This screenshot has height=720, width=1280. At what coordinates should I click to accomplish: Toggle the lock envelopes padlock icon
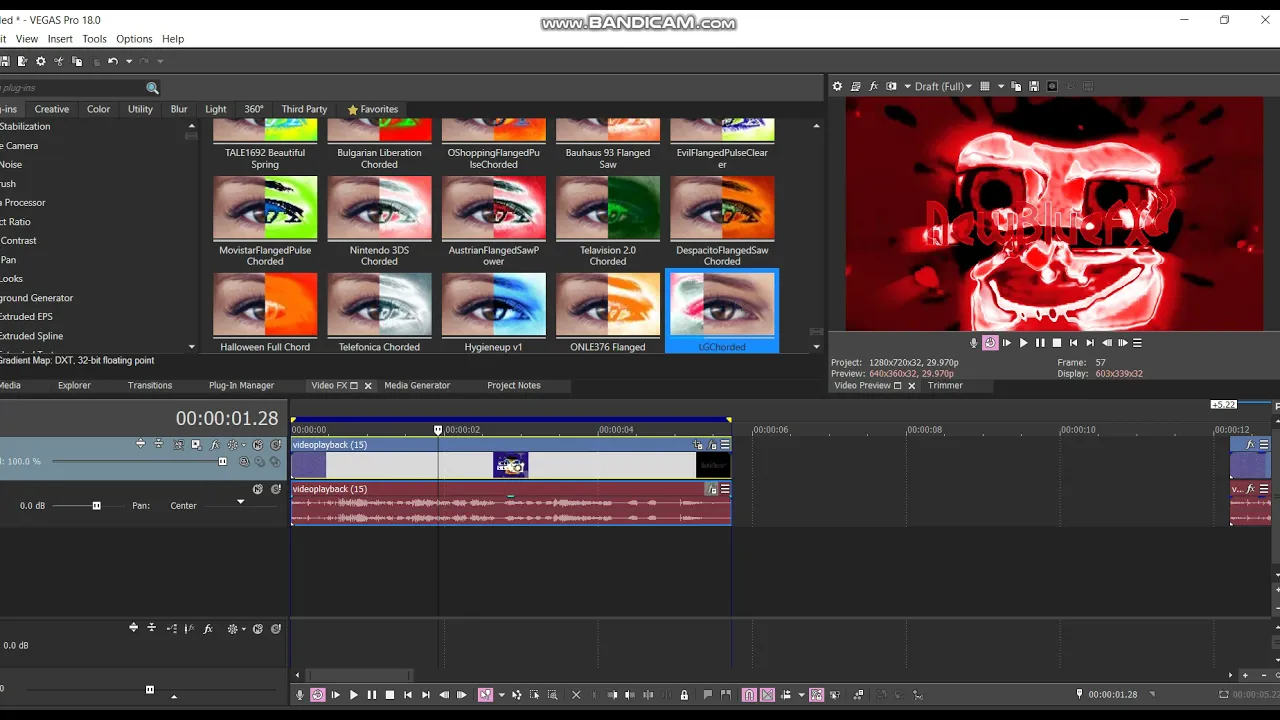pyautogui.click(x=684, y=695)
